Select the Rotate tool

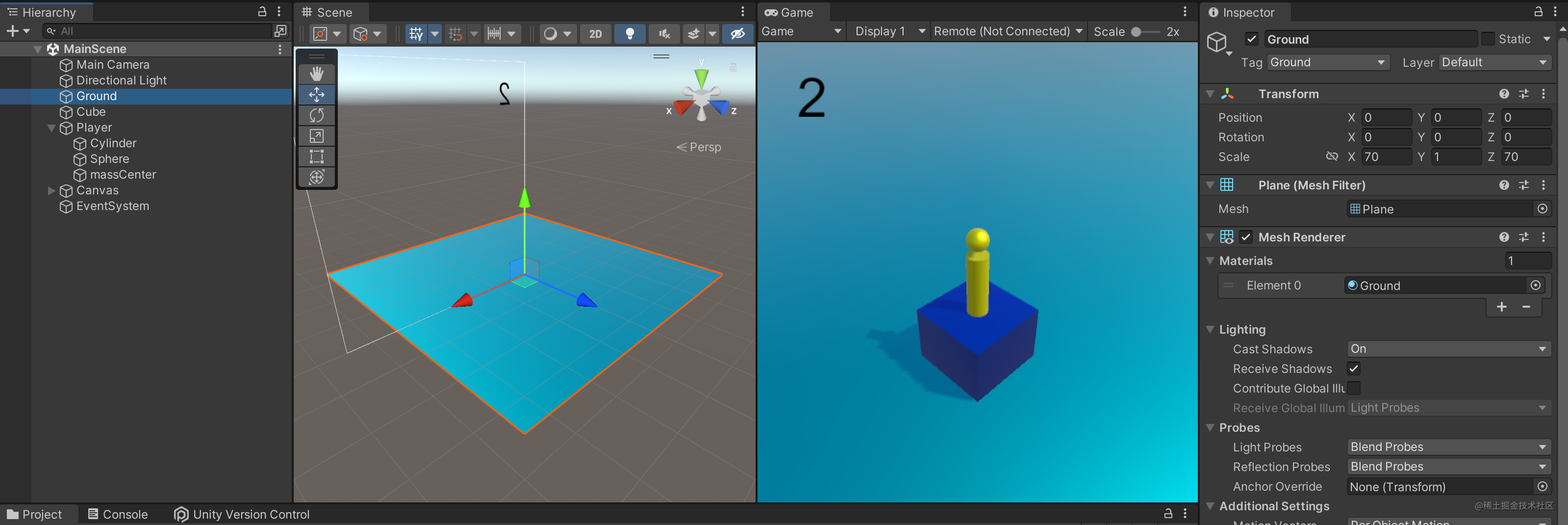pyautogui.click(x=317, y=115)
